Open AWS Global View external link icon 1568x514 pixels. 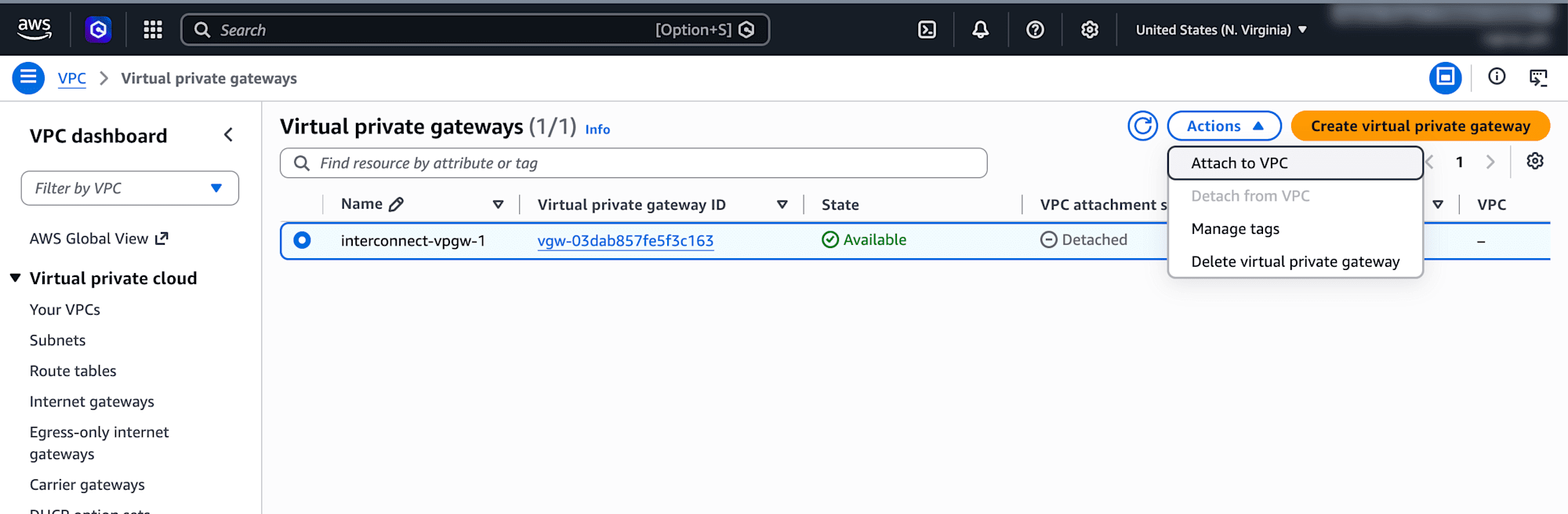(x=162, y=239)
